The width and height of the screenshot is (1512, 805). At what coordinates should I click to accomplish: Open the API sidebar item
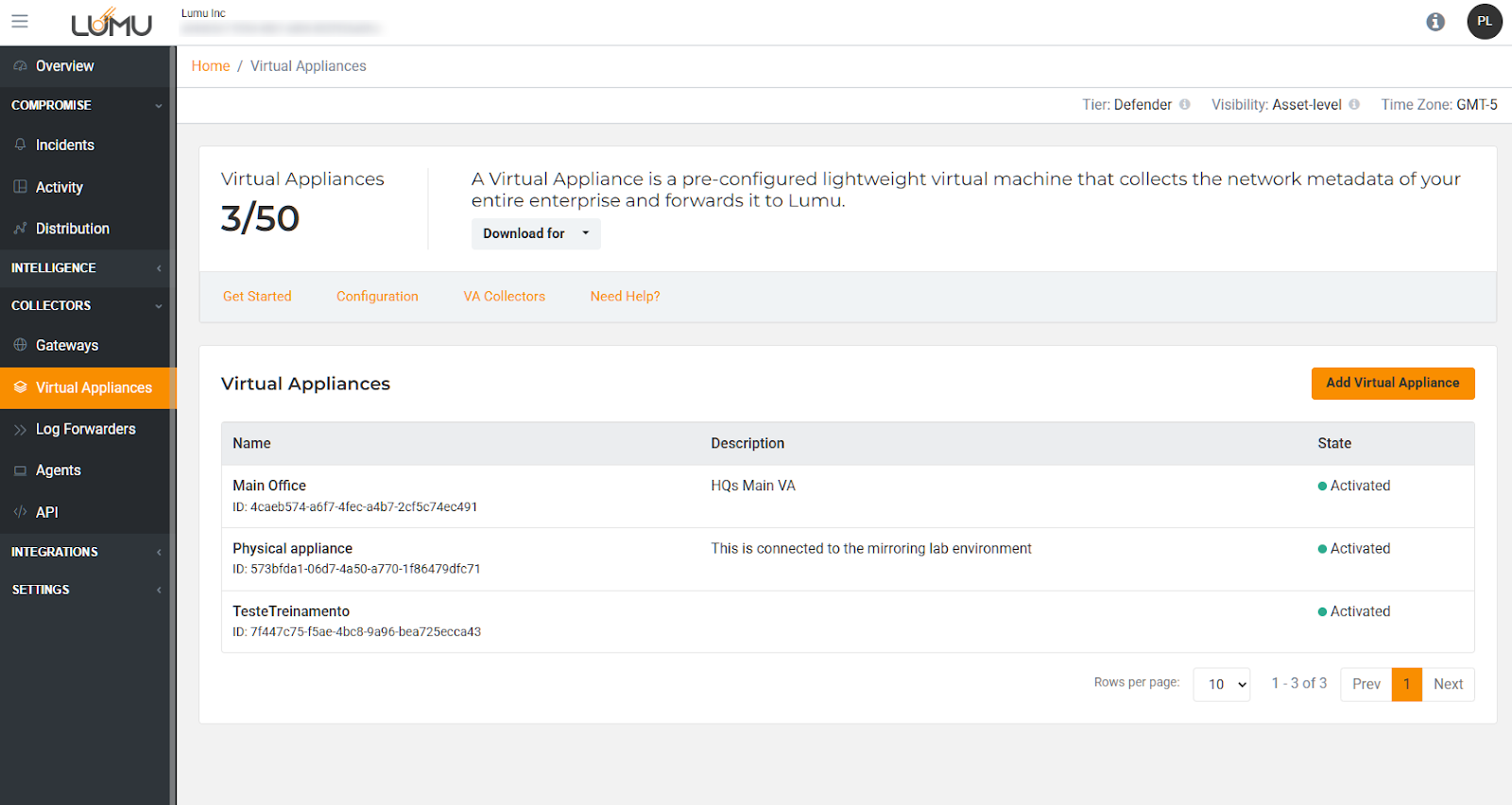tap(46, 512)
